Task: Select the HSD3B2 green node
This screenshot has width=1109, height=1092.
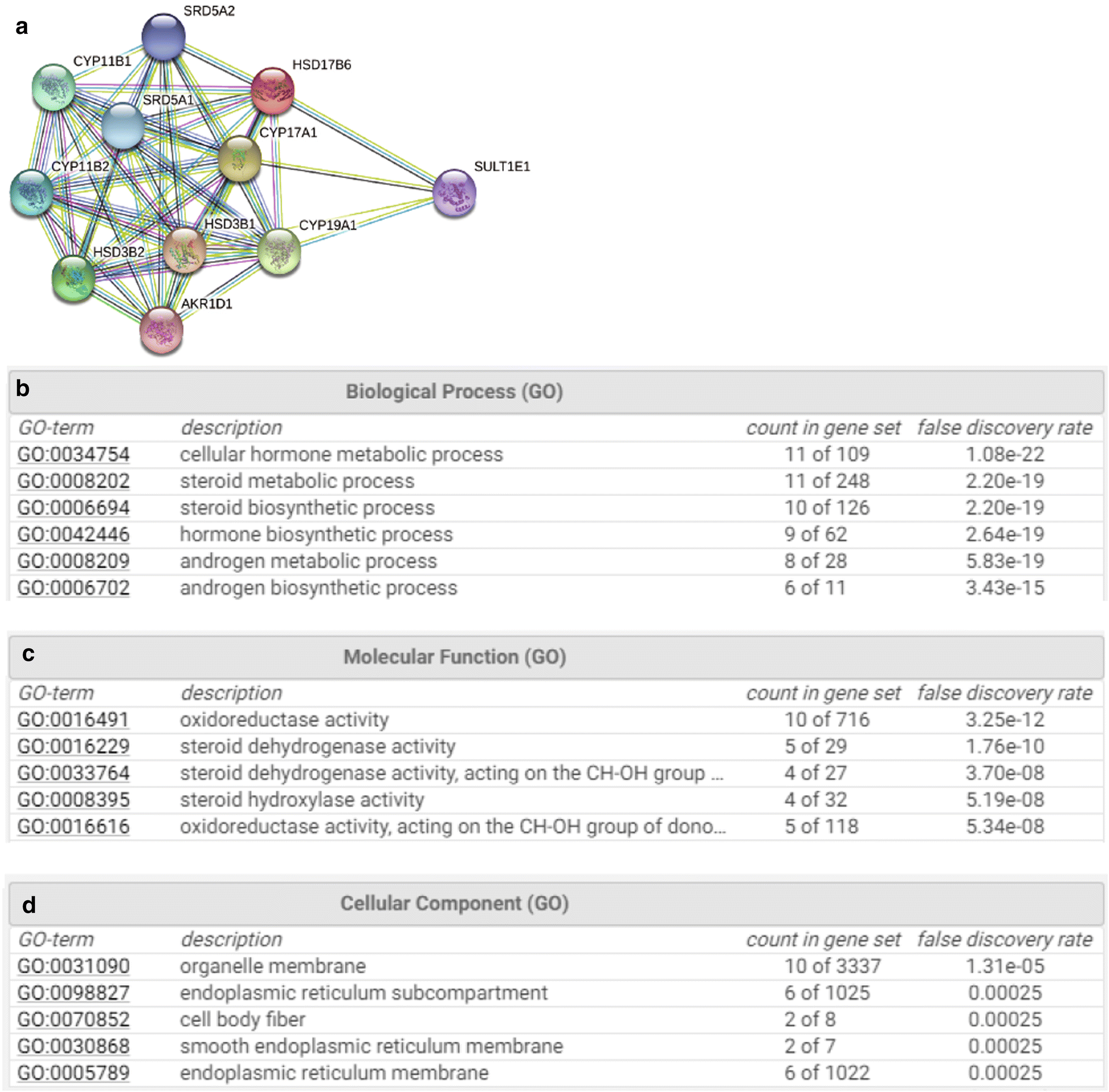Action: pyautogui.click(x=74, y=278)
